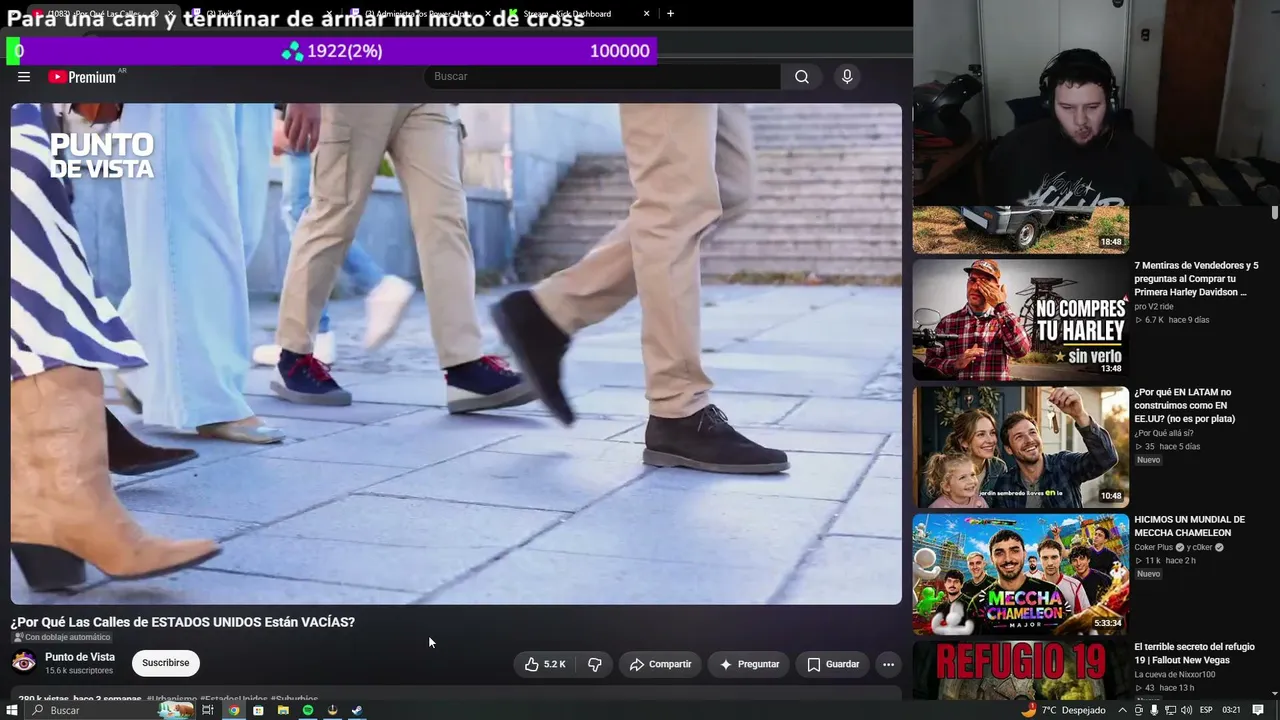Click the #EstadosUnidos hashtag link
The width and height of the screenshot is (1280, 720).
point(233,699)
